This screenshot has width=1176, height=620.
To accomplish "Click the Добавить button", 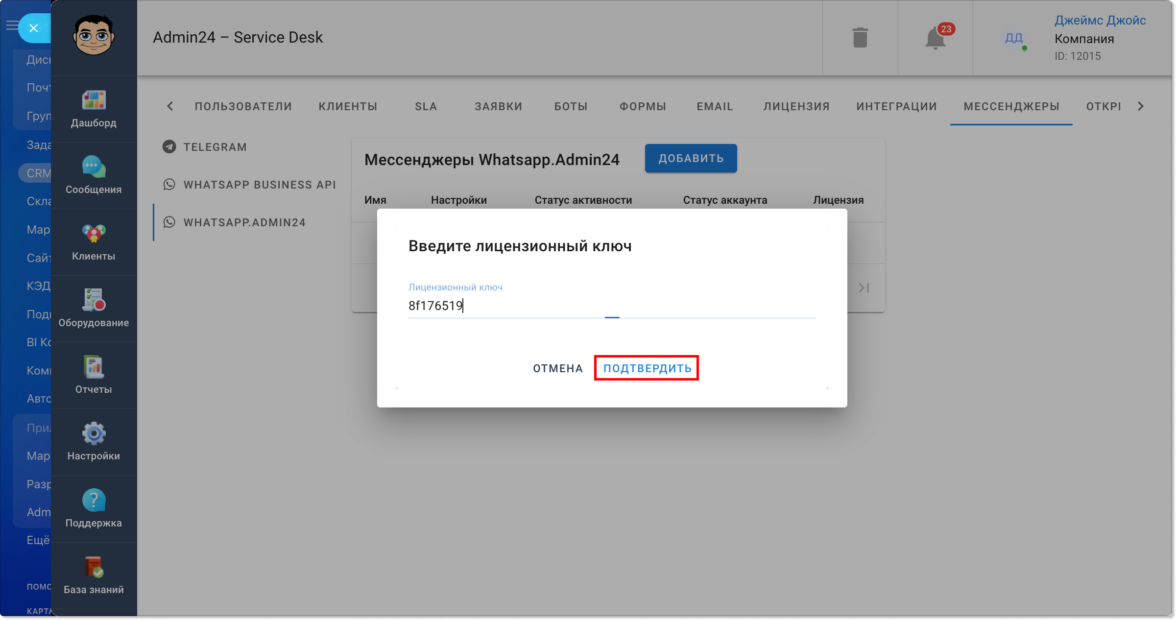I will pyautogui.click(x=691, y=158).
